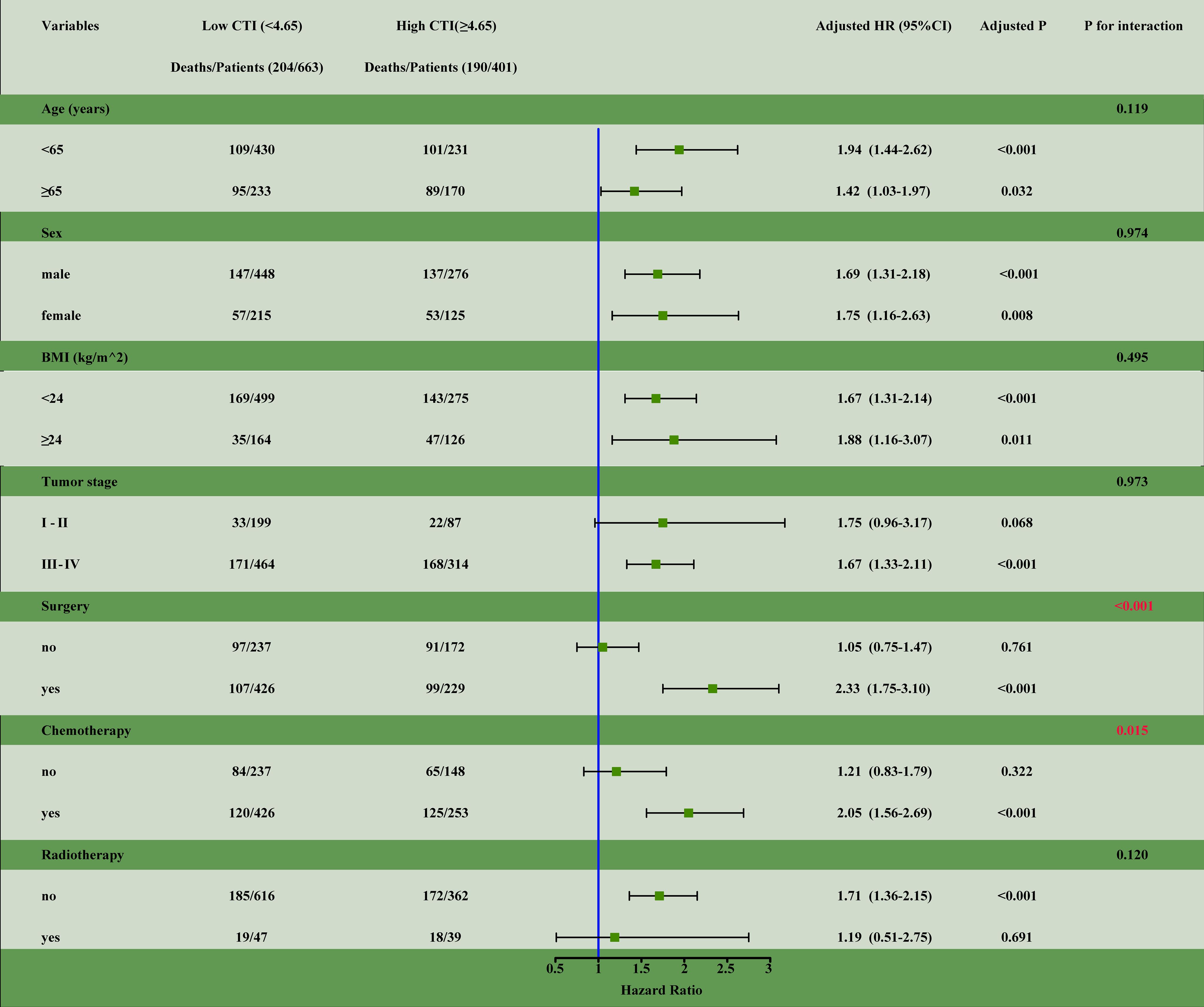The width and height of the screenshot is (1204, 1007).
Task: Select the "<65" age row label
Action: (52, 150)
